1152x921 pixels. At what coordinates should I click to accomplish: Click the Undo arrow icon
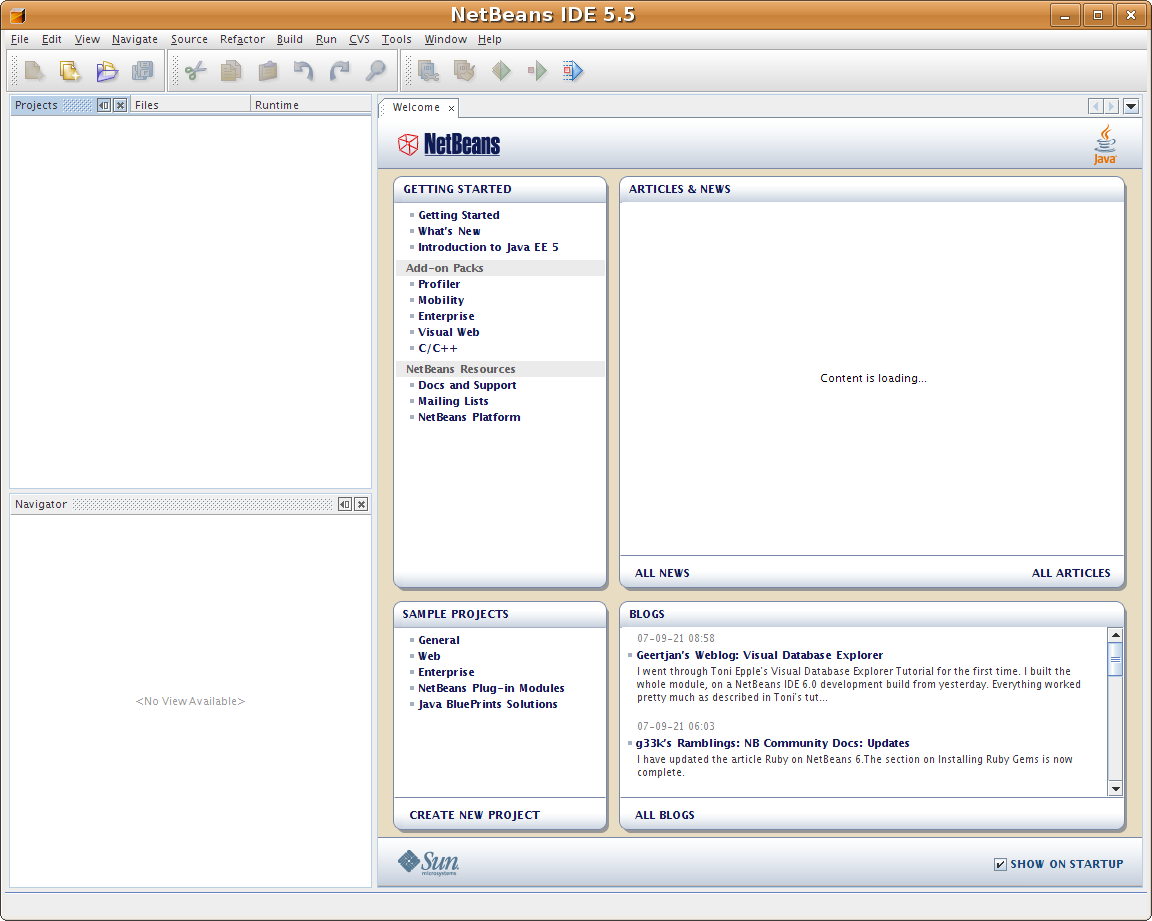303,71
